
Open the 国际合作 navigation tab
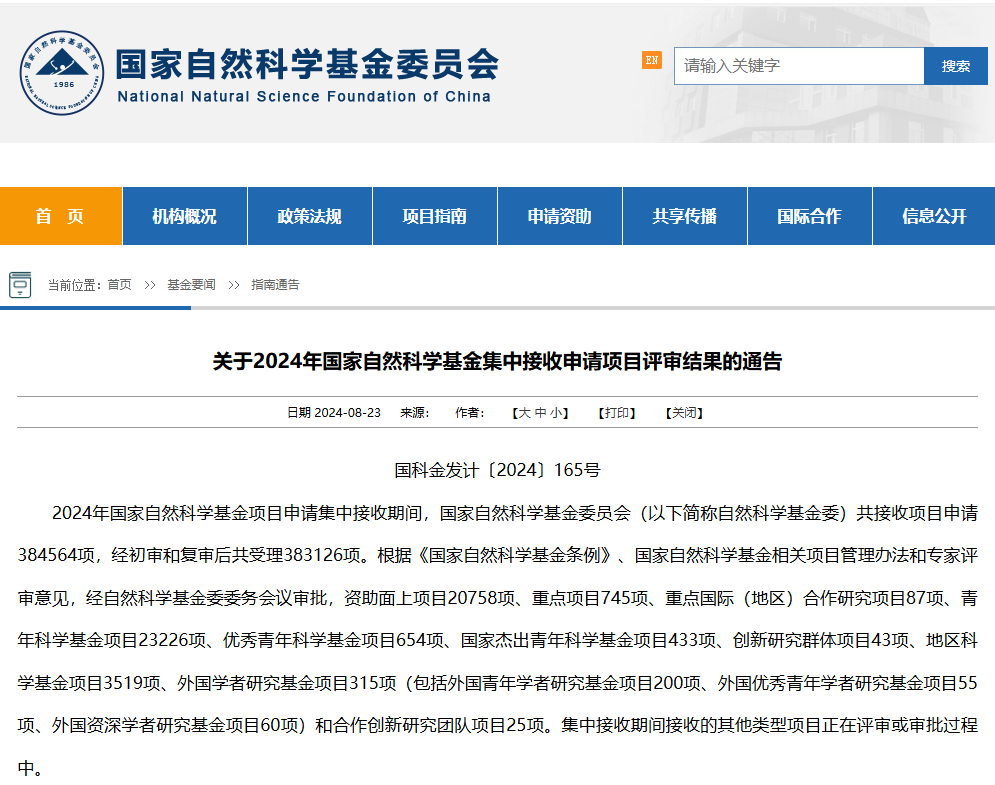(x=809, y=216)
